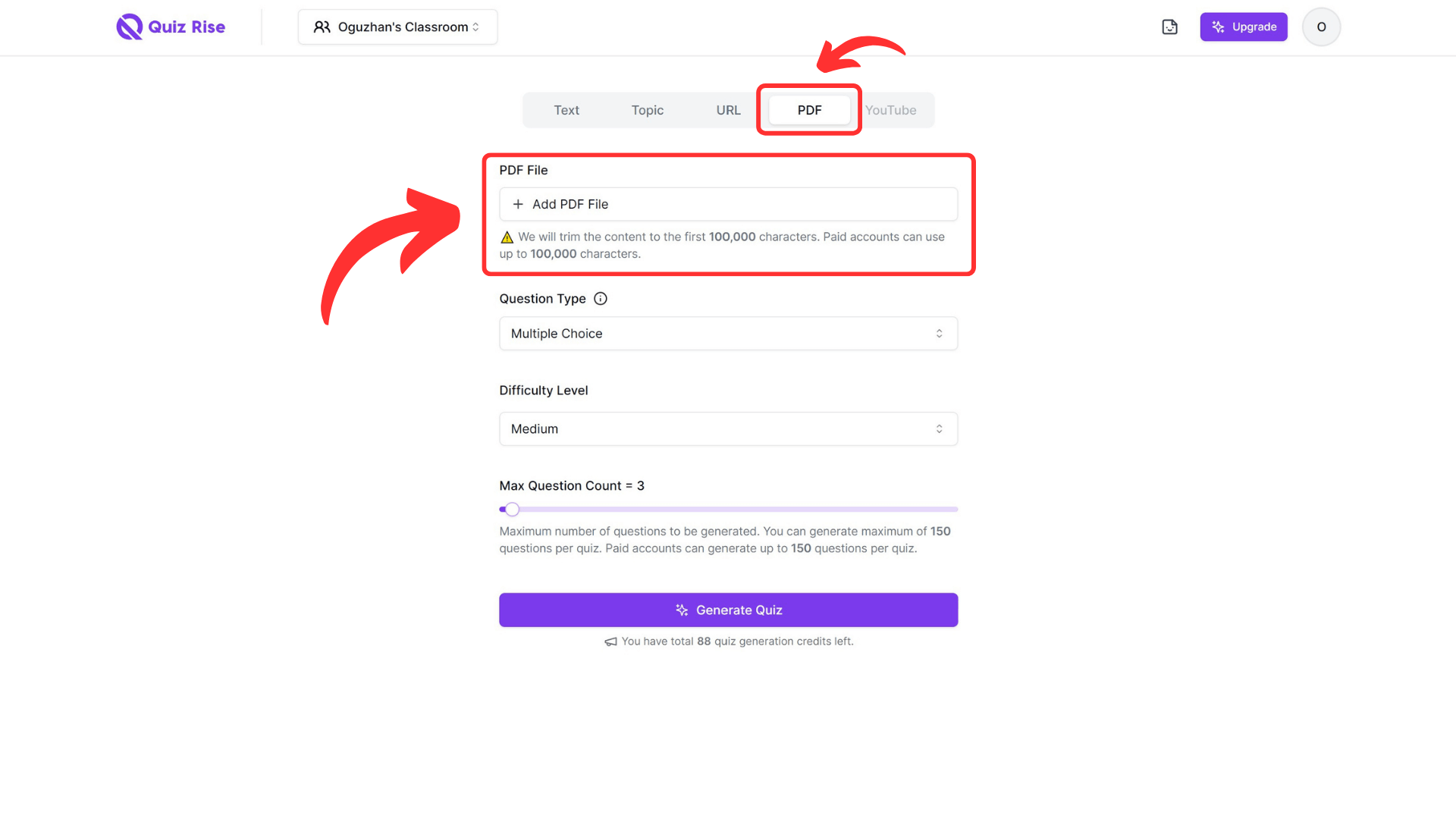Click the Upgrade button text link
Screen dimensions: 1456x819
point(1244,27)
